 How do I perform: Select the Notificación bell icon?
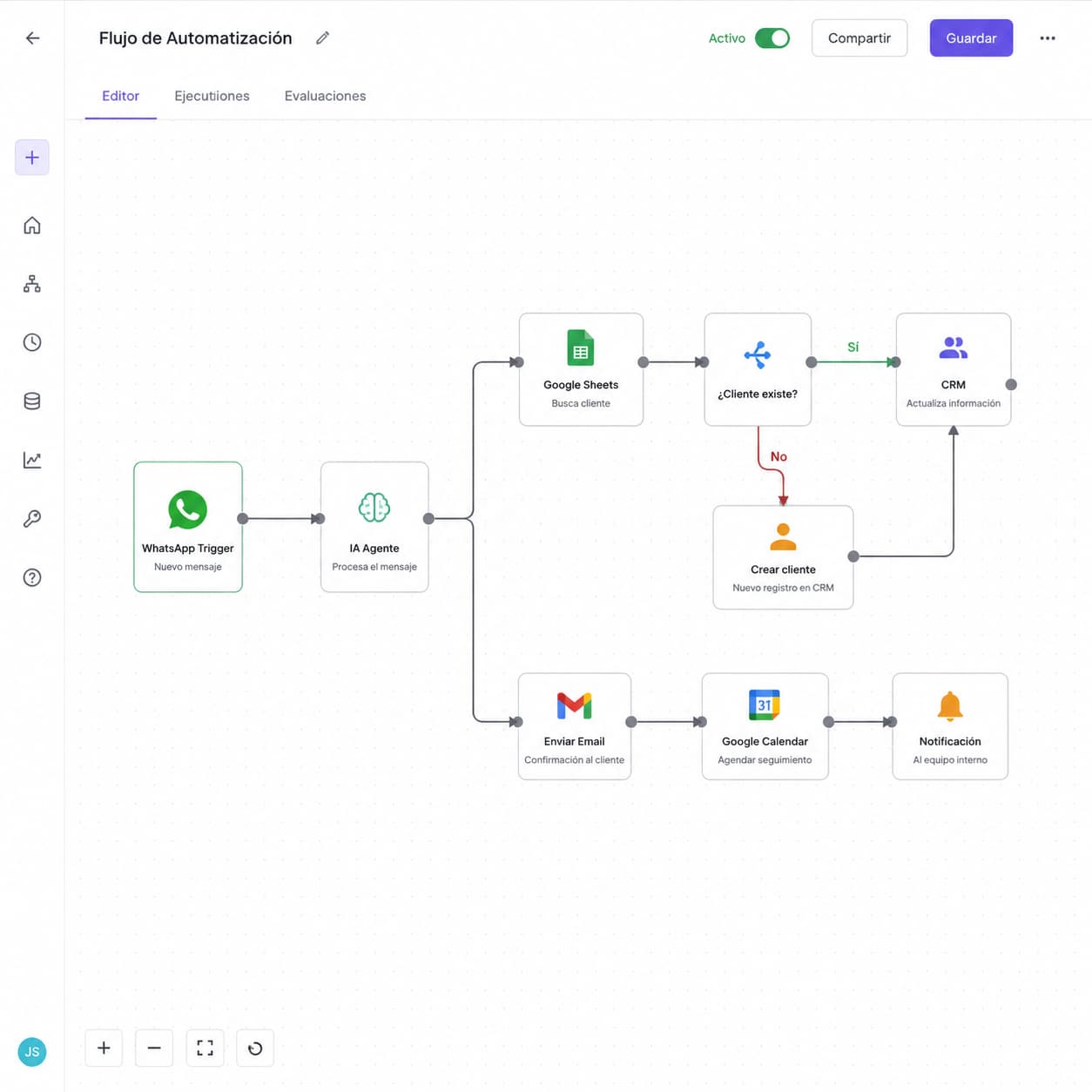point(950,706)
